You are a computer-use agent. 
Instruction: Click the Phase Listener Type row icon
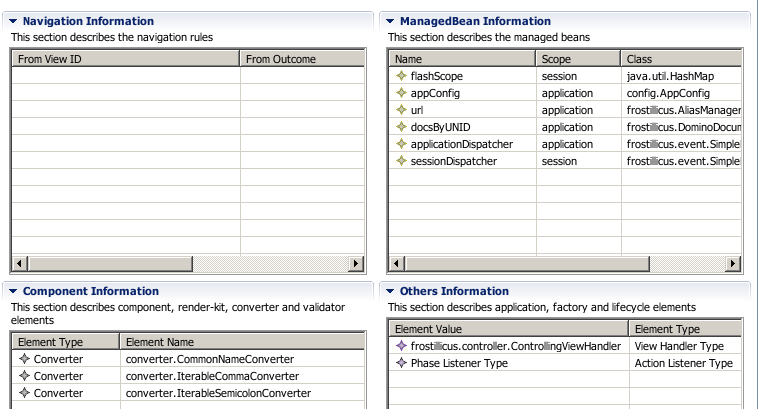[402, 363]
